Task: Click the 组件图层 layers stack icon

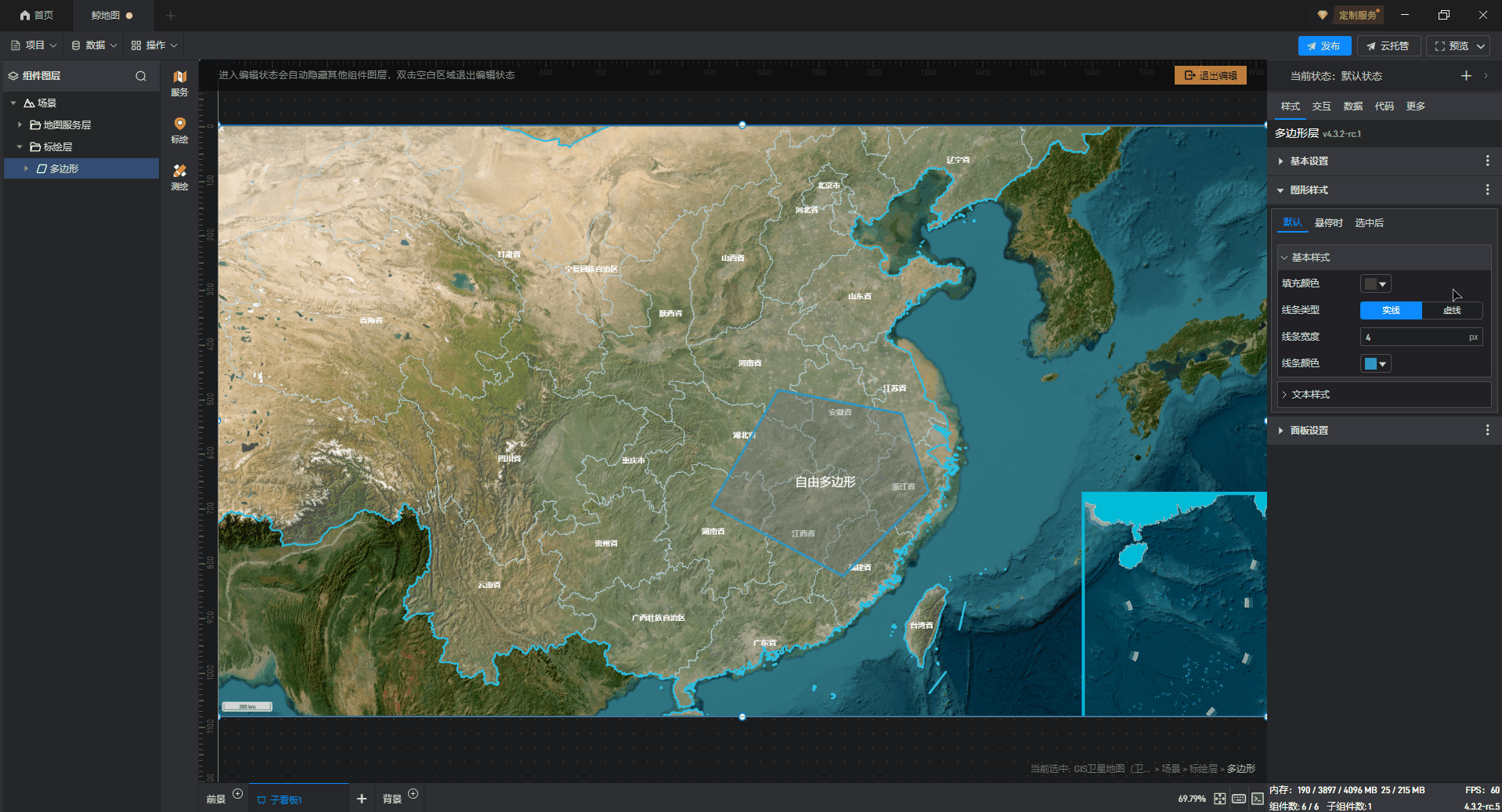Action: [x=13, y=76]
